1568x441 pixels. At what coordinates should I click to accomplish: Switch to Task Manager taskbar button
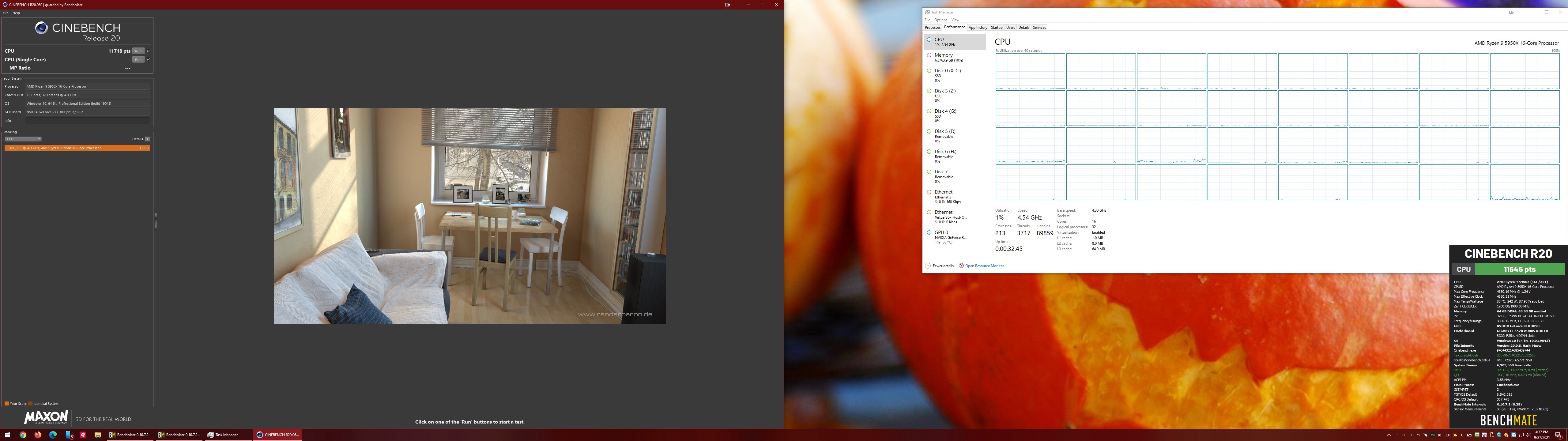pos(228,435)
